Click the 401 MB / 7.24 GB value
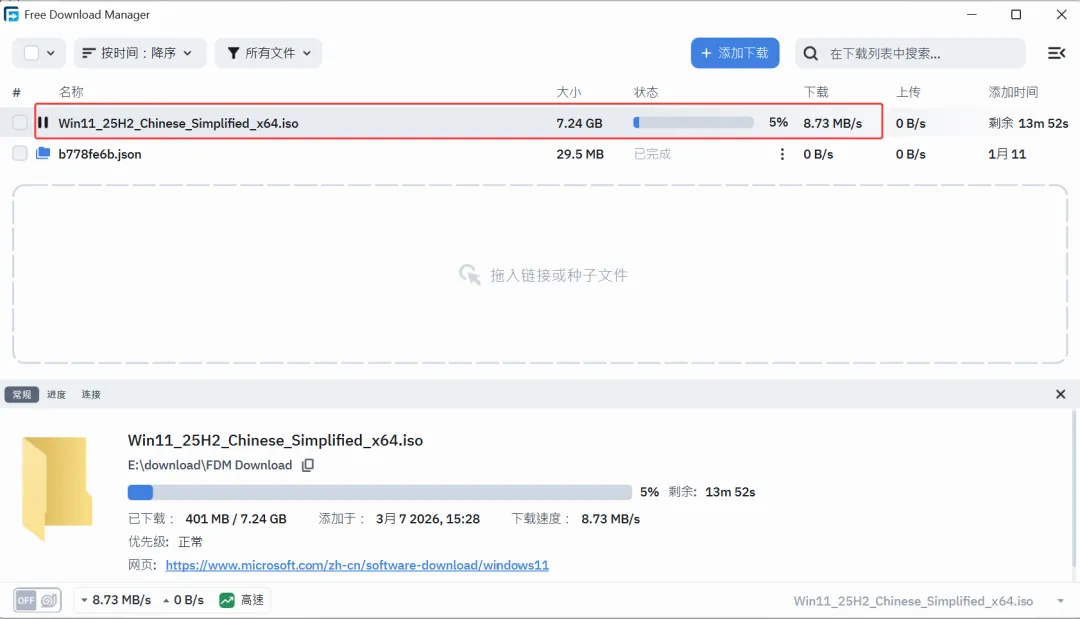1080x619 pixels. point(236,518)
